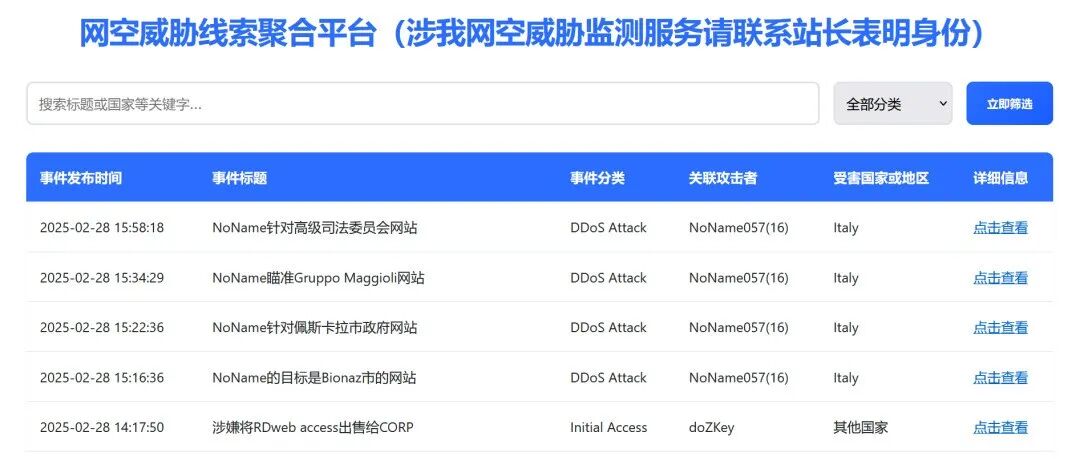
Task: Click DDoS Attack in the 佩斯卡拉 row
Action: point(608,327)
